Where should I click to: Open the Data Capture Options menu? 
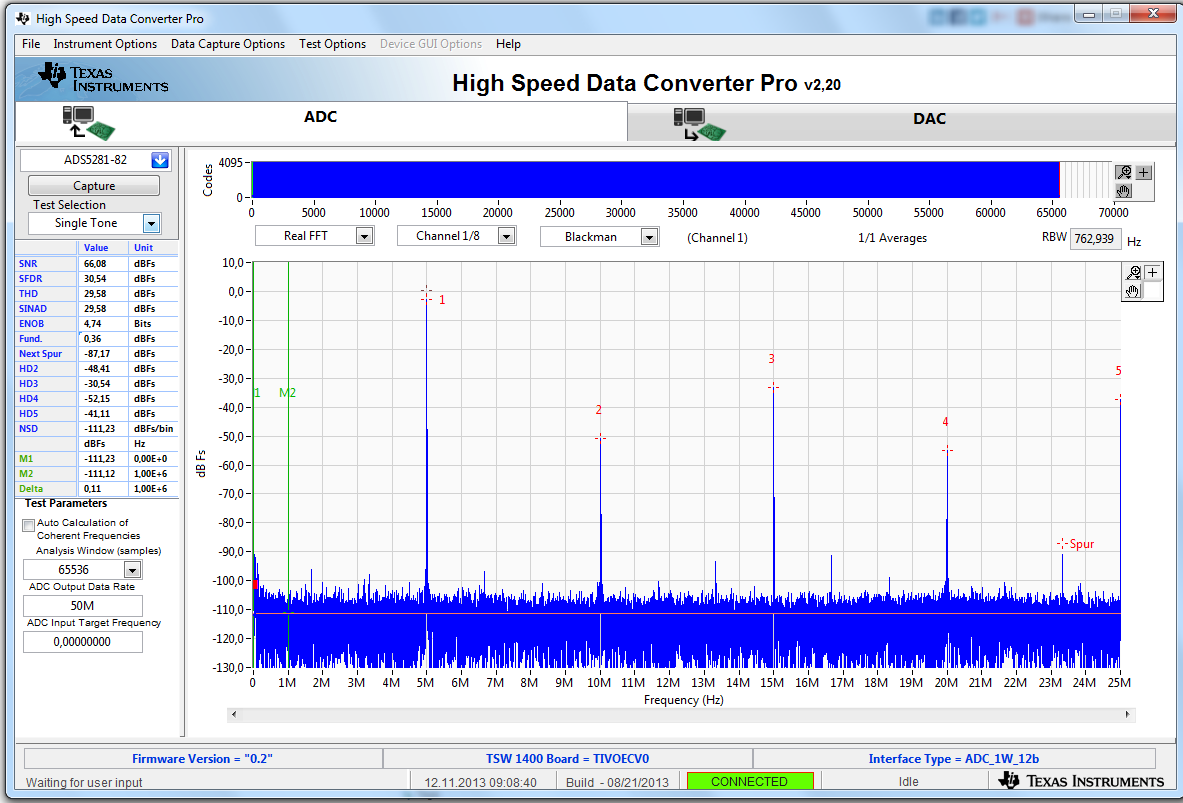(x=228, y=44)
